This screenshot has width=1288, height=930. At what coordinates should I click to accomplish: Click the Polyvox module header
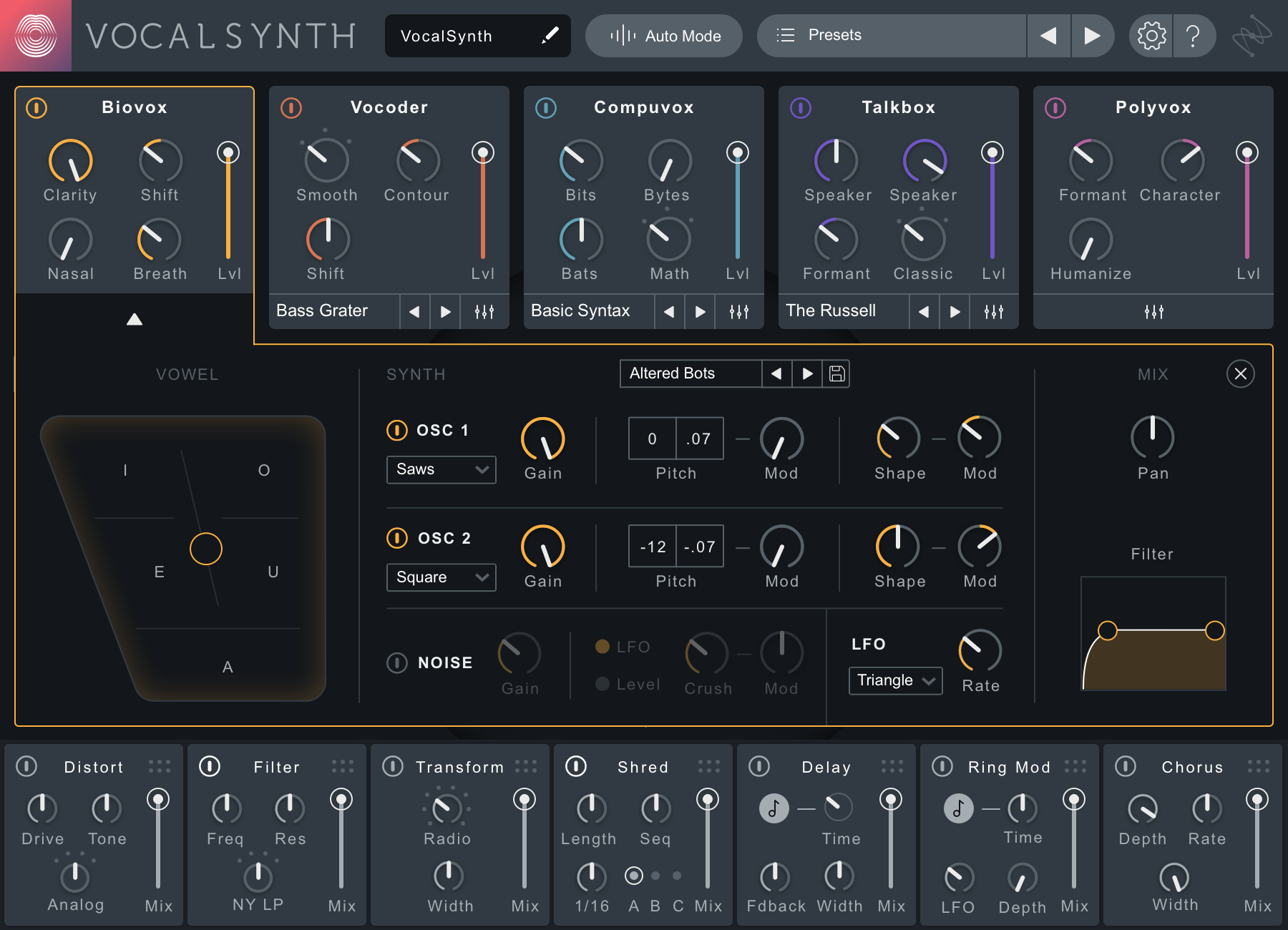point(1153,107)
